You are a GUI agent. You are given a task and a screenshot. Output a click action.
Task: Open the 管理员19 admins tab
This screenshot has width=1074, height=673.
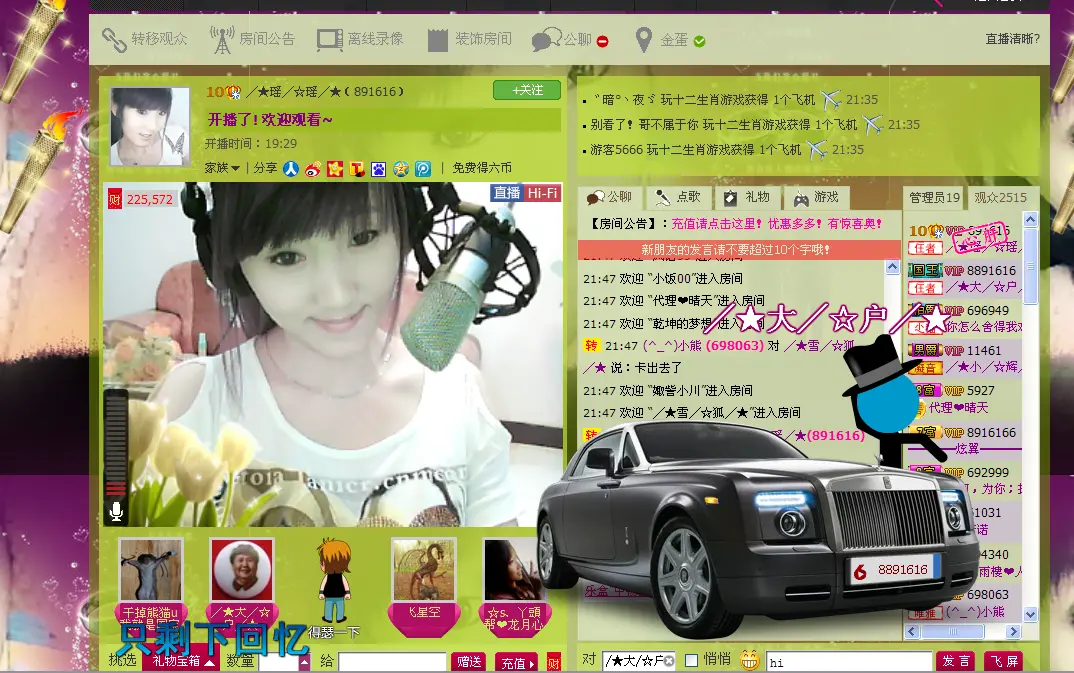pos(934,198)
